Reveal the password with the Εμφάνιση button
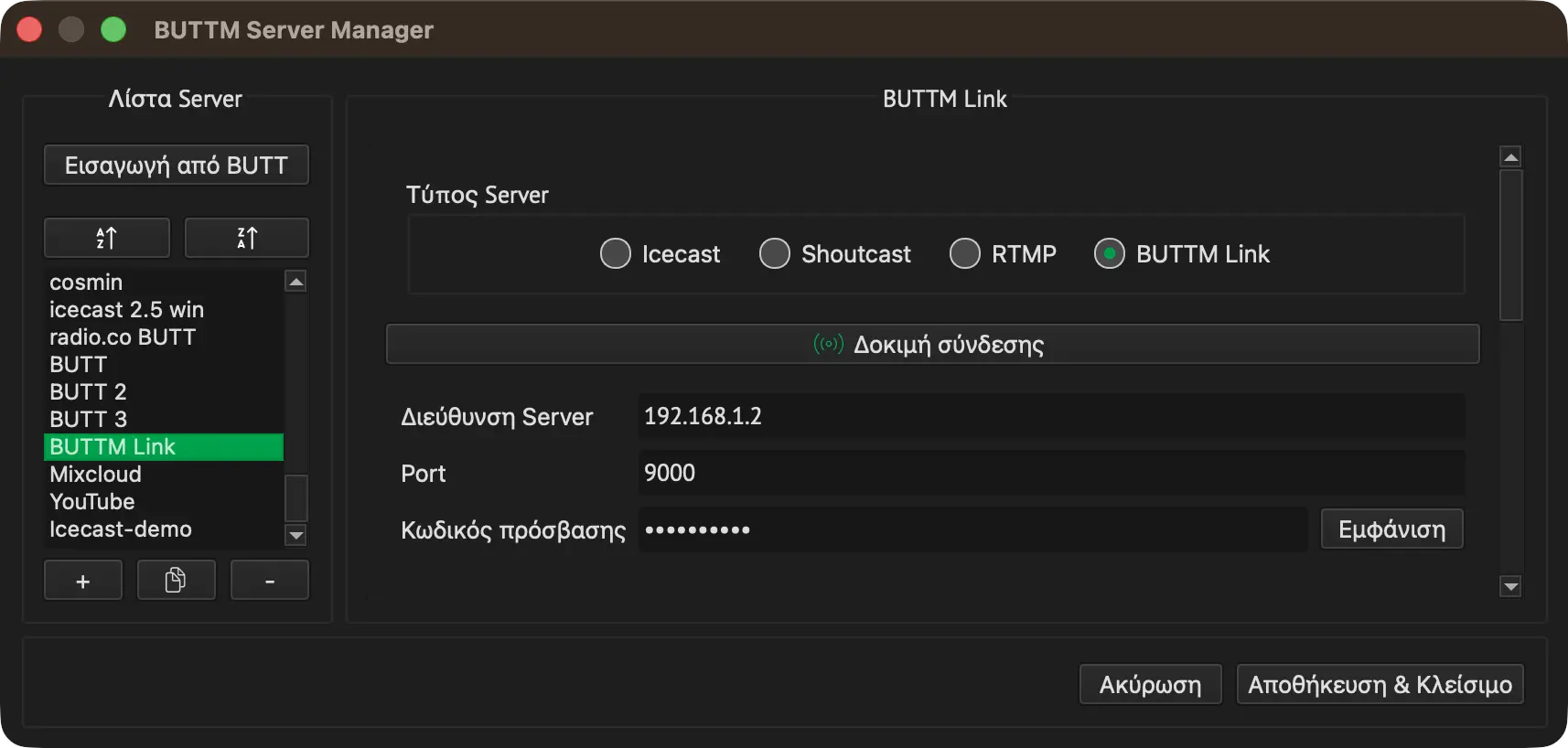 pos(1392,529)
